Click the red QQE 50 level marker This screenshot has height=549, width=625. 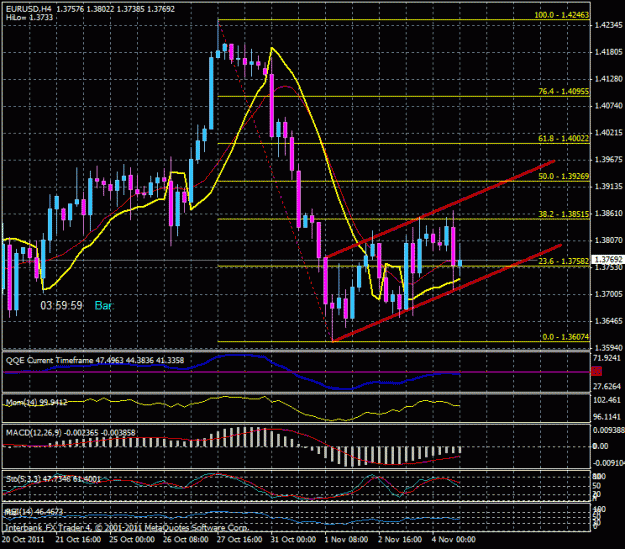point(596,372)
